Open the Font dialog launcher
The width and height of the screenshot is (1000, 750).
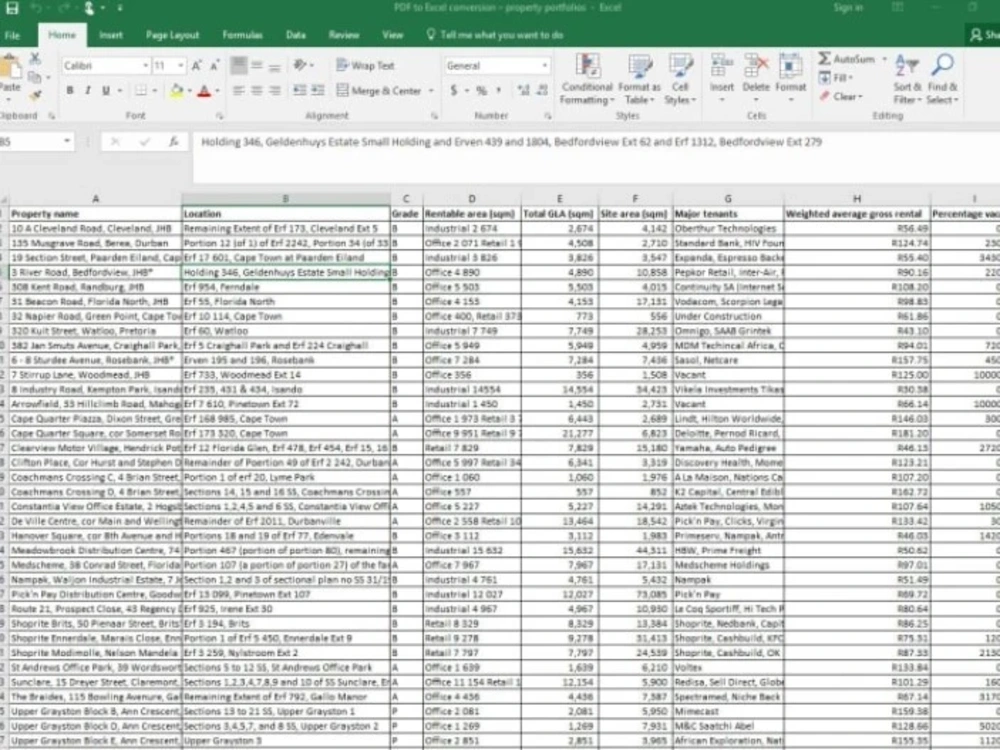click(x=220, y=116)
